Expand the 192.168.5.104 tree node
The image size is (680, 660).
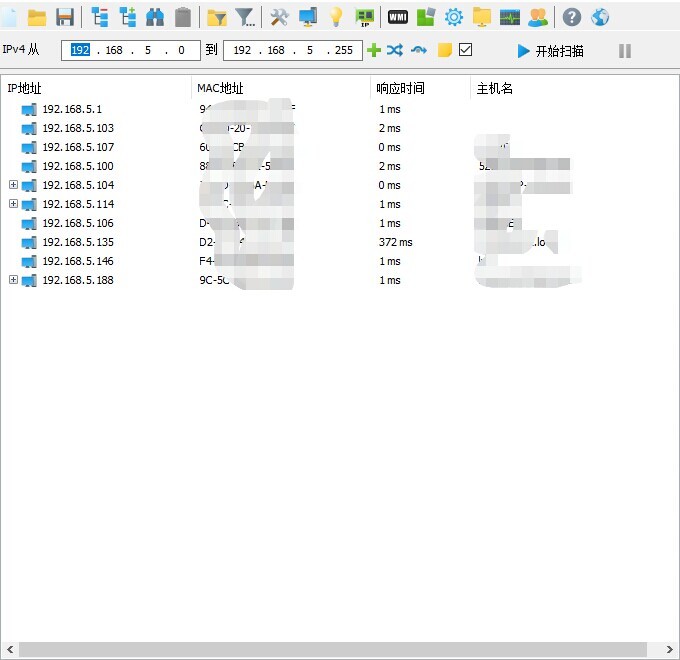(13, 185)
